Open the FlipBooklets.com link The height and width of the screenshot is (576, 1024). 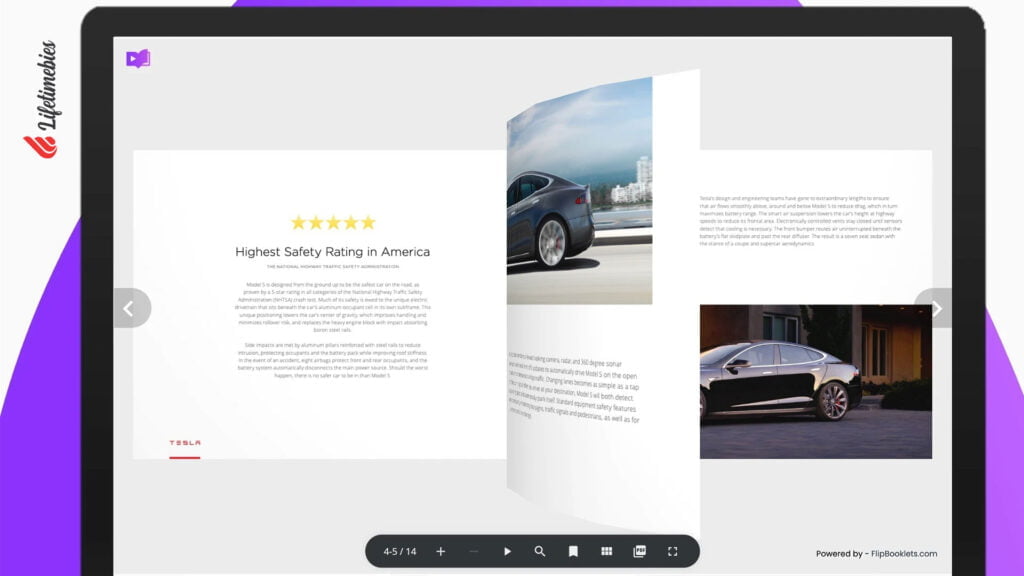click(x=904, y=553)
